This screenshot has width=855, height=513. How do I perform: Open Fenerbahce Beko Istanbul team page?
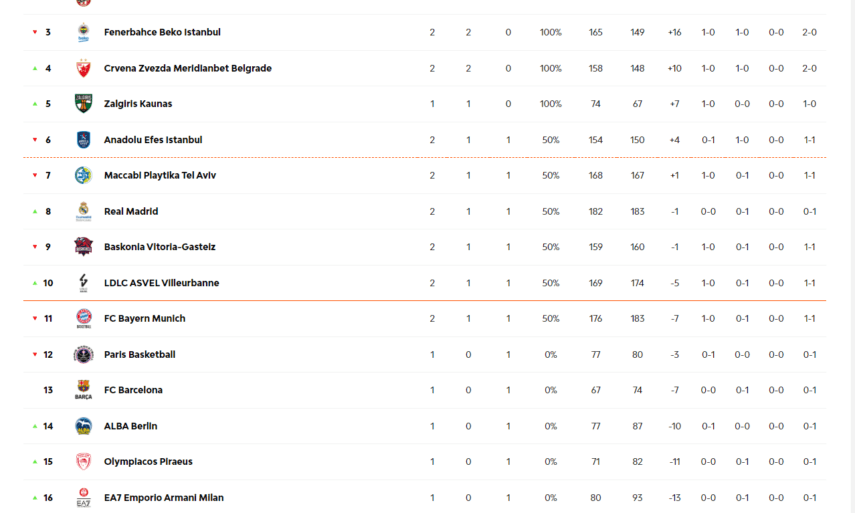click(x=162, y=32)
